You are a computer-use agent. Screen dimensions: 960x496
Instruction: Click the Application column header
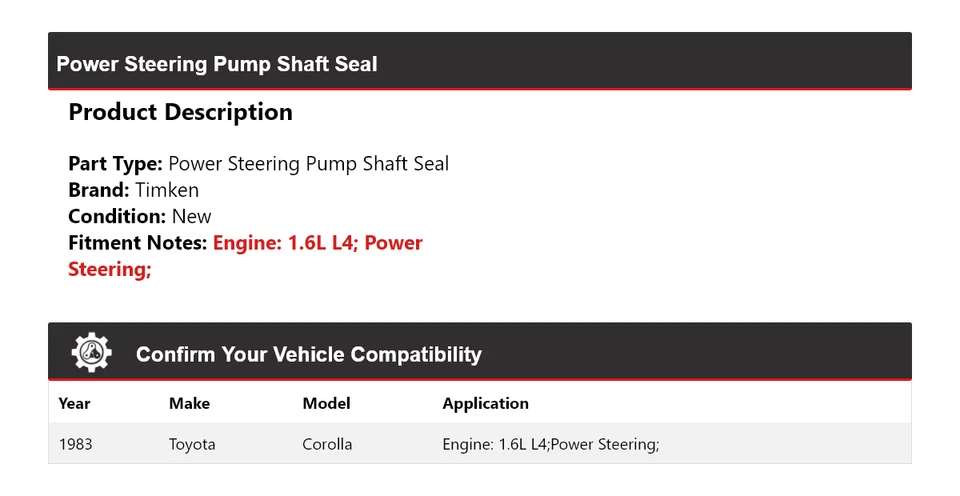485,404
